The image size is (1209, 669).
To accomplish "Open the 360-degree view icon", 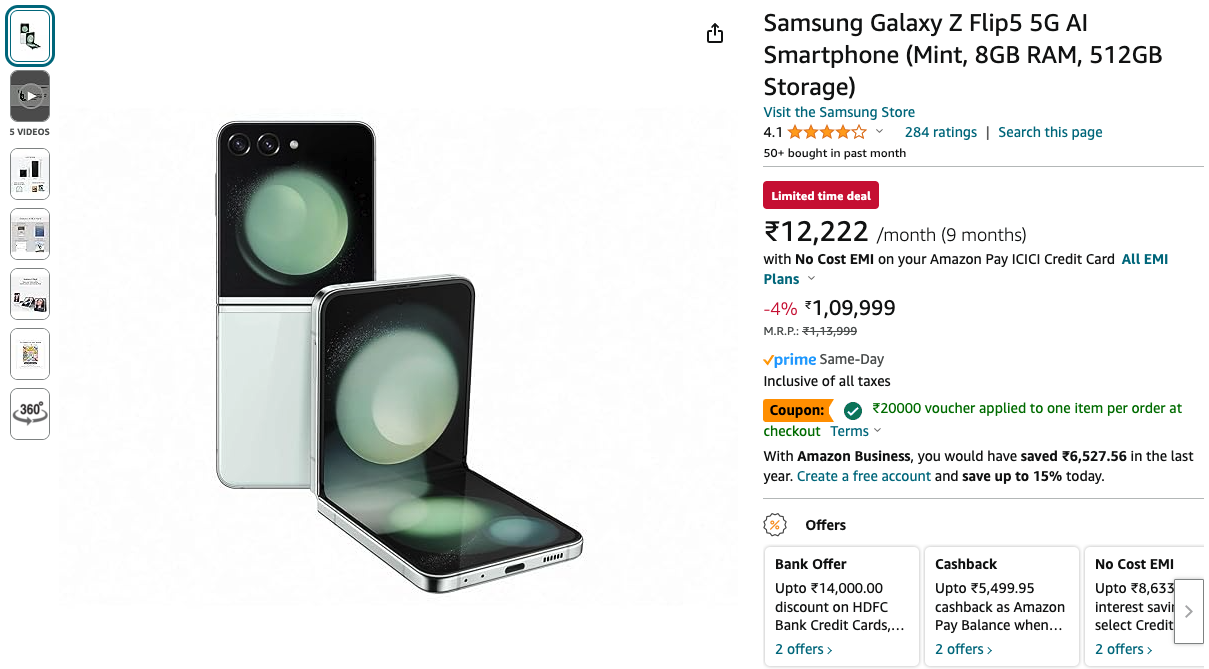I will [30, 413].
